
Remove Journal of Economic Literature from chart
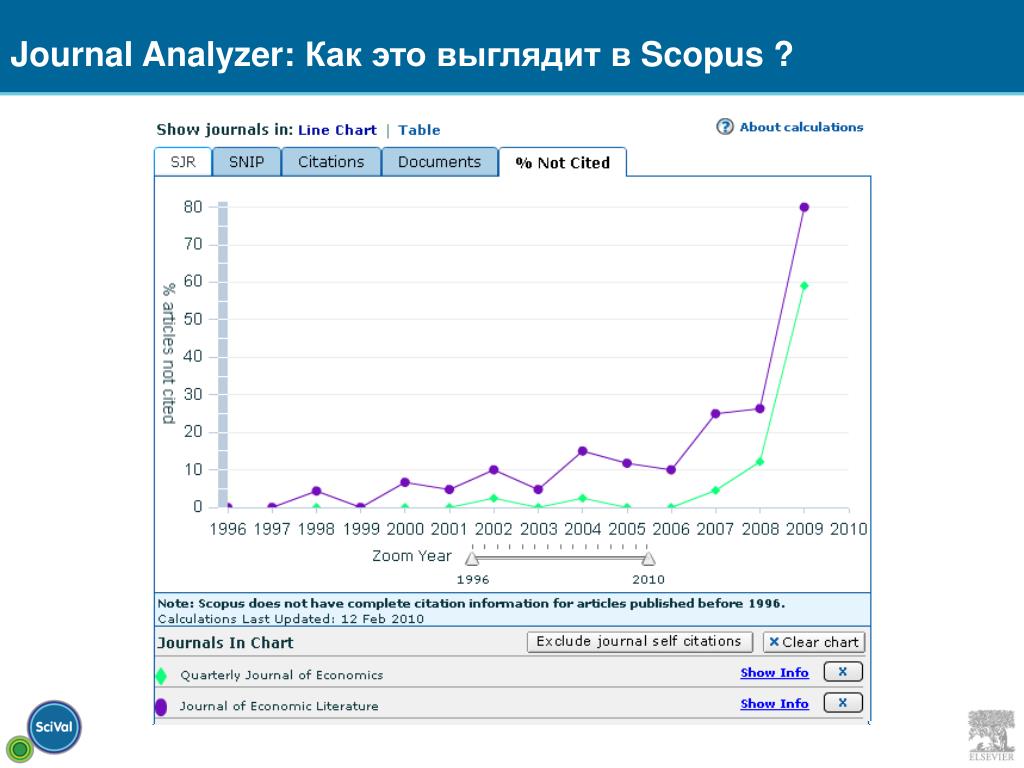(843, 703)
